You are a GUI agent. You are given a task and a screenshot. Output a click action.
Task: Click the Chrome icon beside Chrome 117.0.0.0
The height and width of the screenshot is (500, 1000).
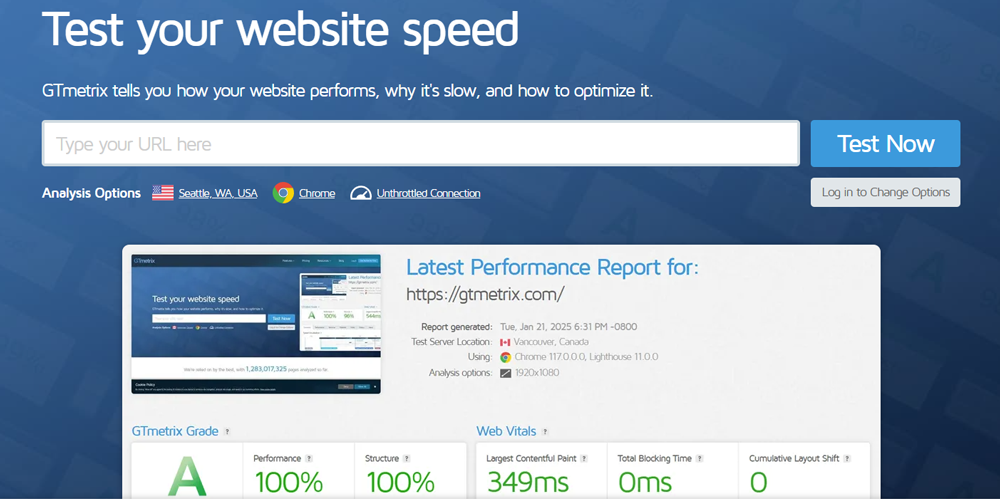click(505, 357)
